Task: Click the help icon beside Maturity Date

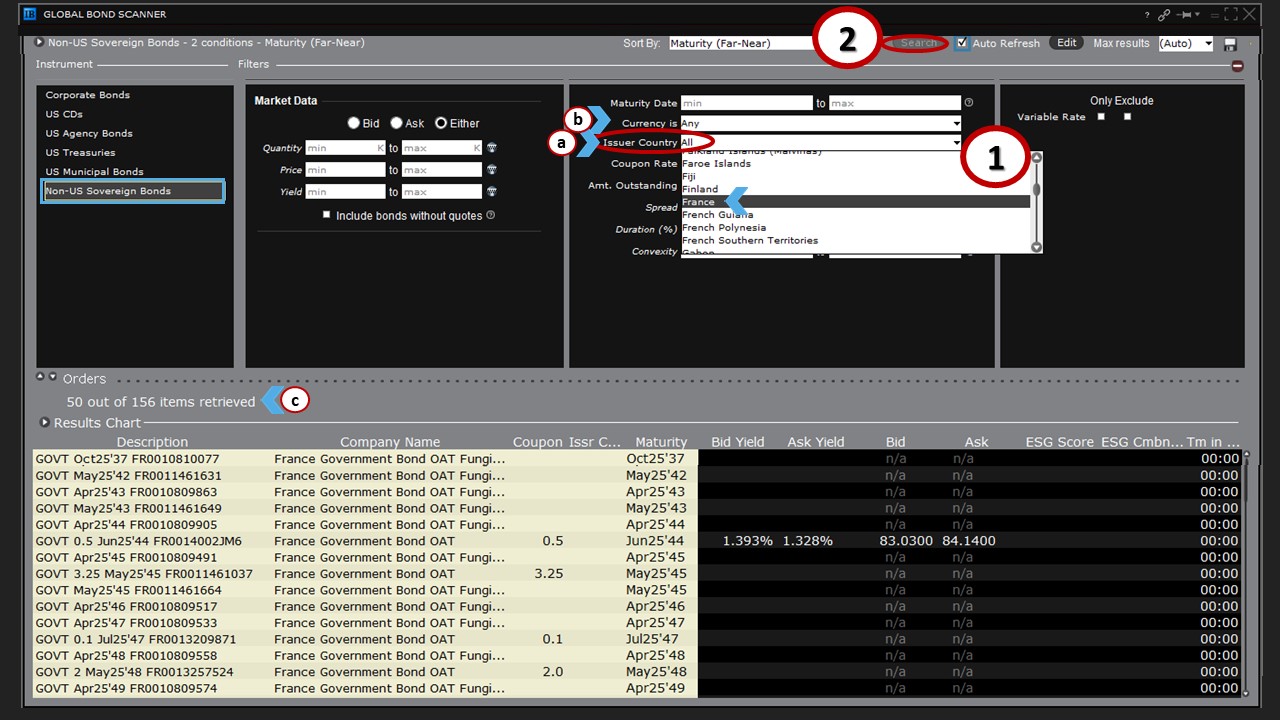Action: (968, 103)
